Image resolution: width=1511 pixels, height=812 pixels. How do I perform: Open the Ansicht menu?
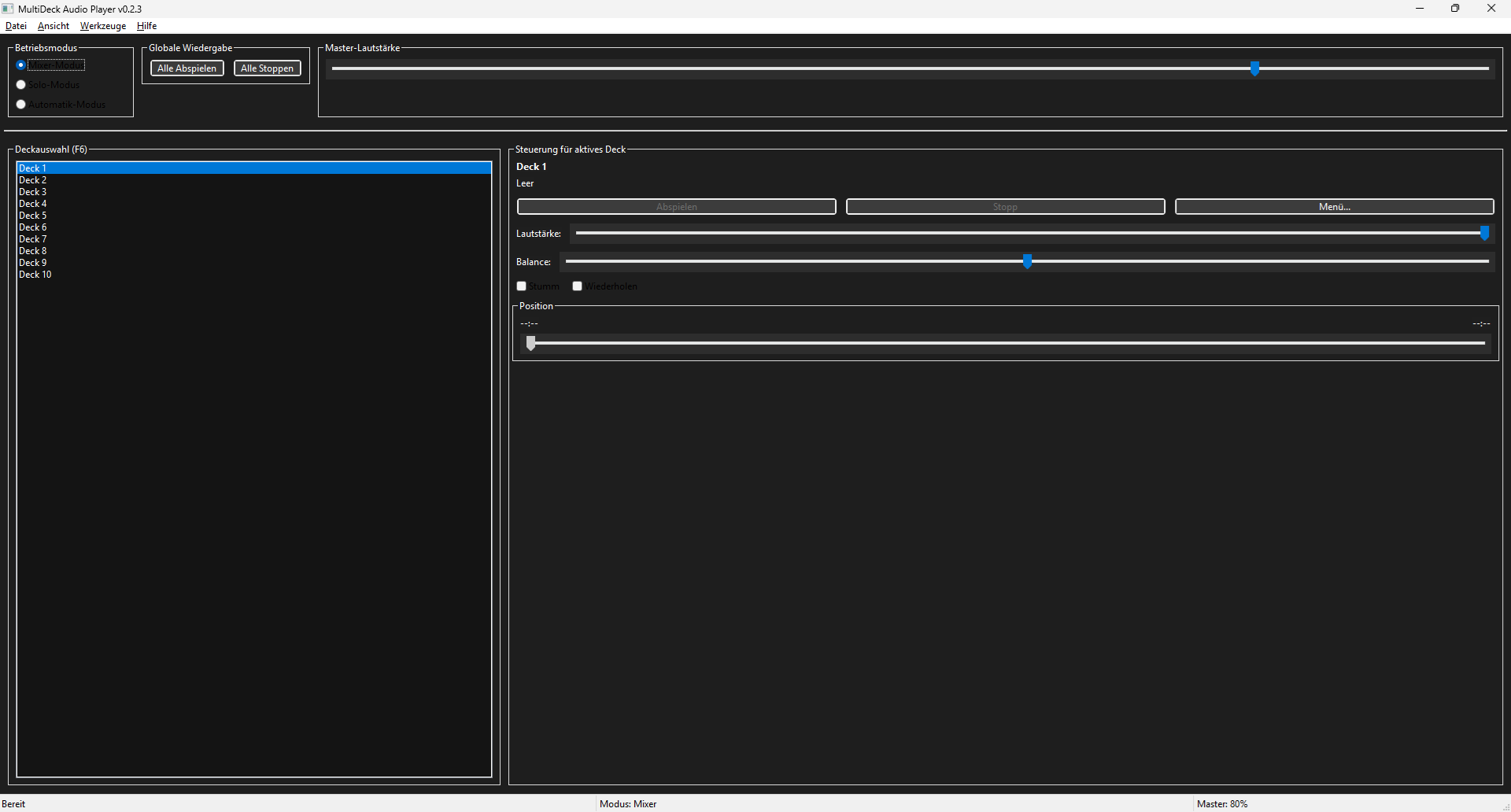pyautogui.click(x=54, y=26)
